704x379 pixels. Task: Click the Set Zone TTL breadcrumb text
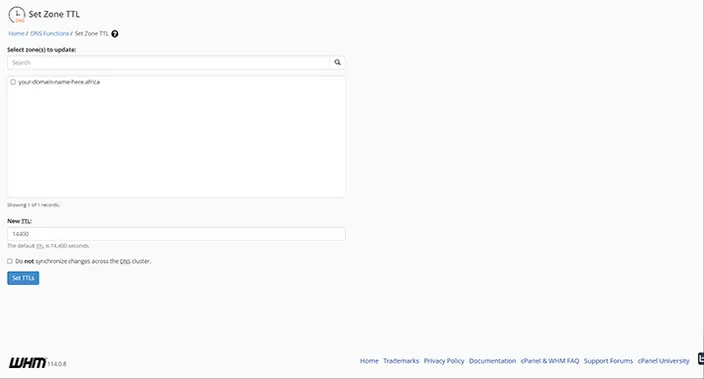coord(92,34)
